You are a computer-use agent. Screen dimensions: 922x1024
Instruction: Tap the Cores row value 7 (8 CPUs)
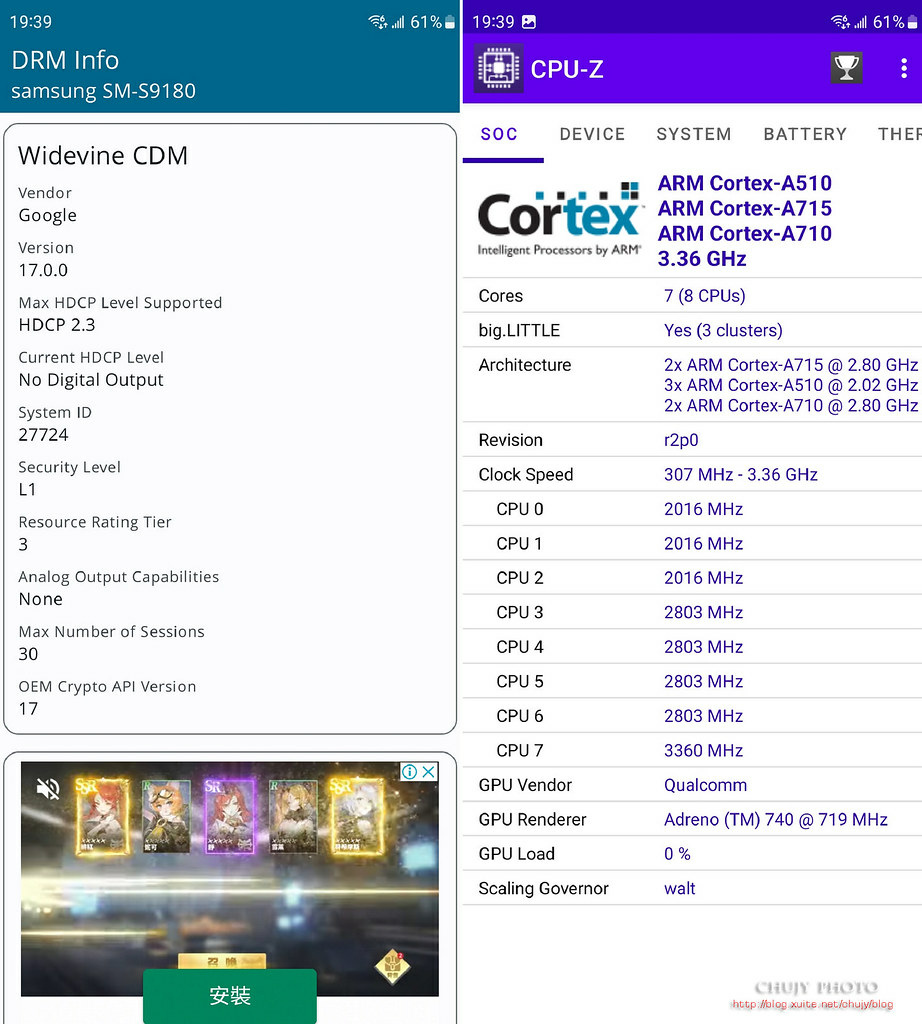pyautogui.click(x=705, y=296)
